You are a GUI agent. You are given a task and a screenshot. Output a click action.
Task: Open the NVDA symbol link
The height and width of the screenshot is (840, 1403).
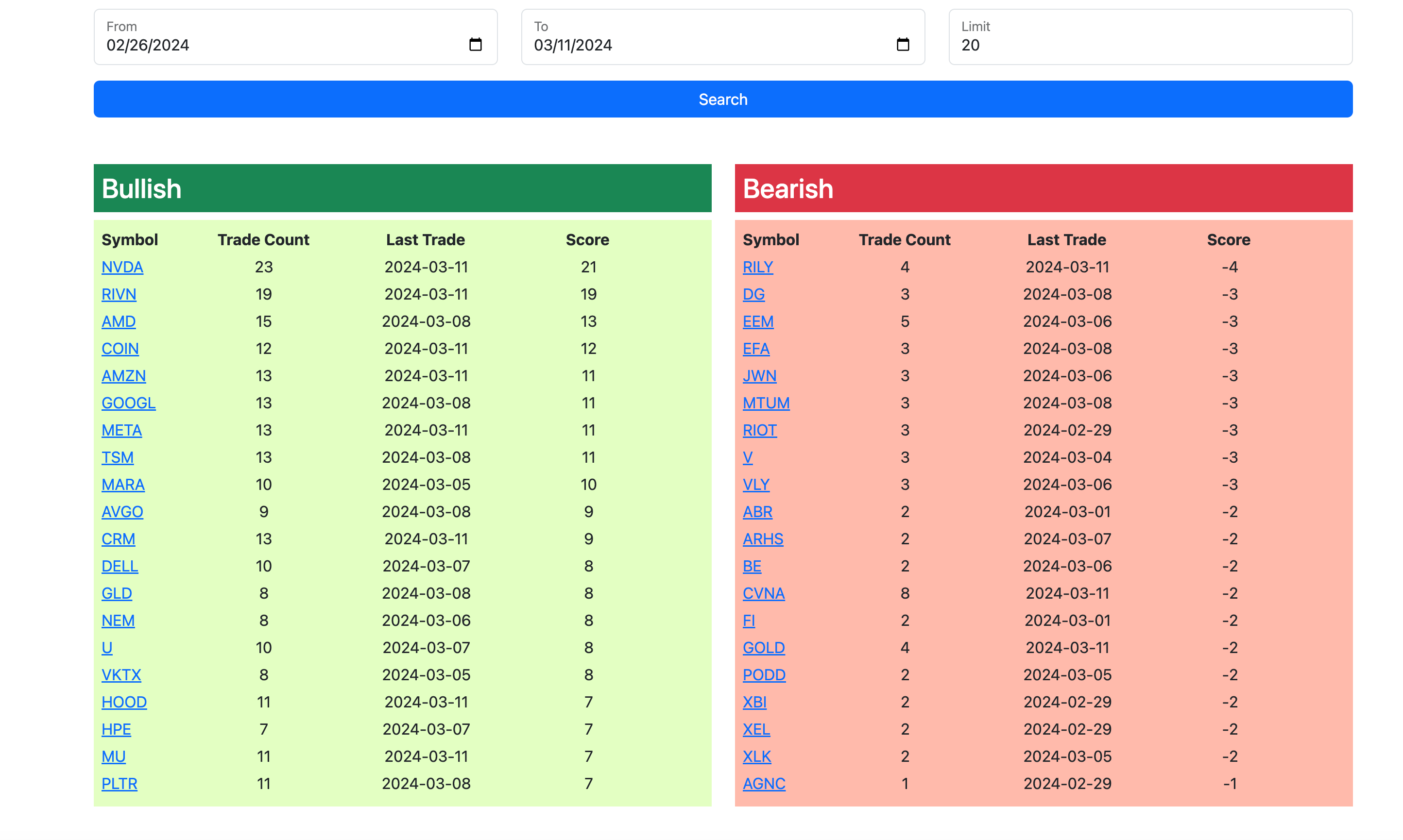pyautogui.click(x=122, y=267)
